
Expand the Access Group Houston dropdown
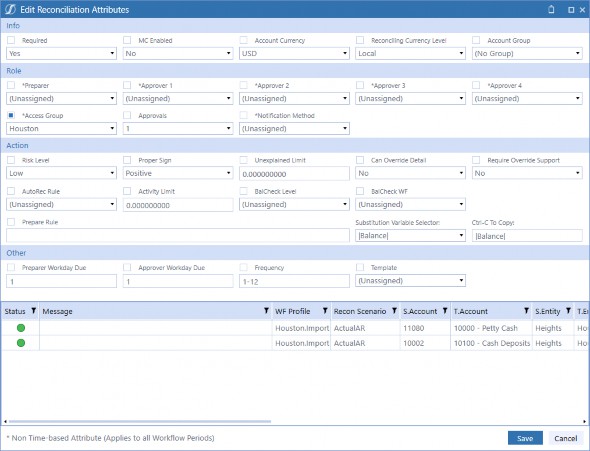[61, 129]
